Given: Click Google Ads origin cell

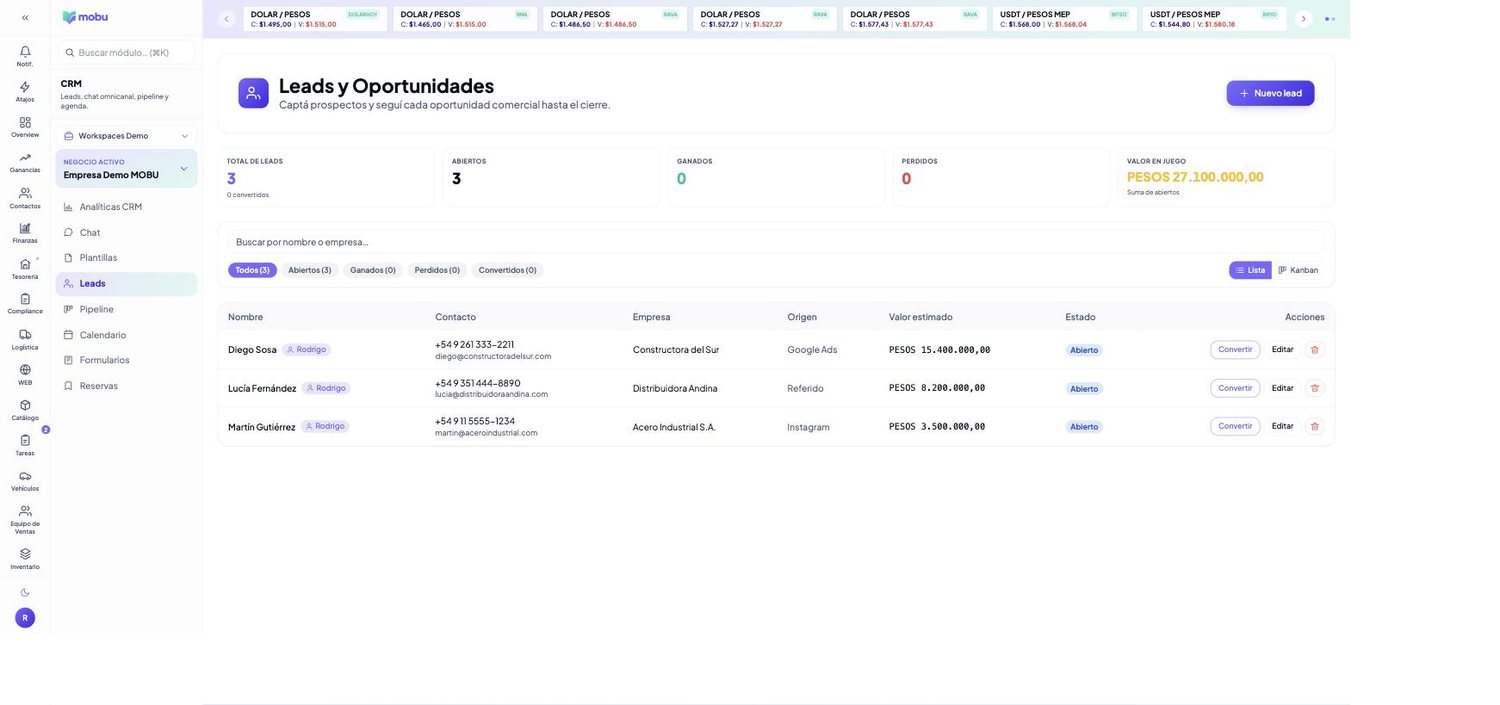Looking at the screenshot, I should 812,350.
